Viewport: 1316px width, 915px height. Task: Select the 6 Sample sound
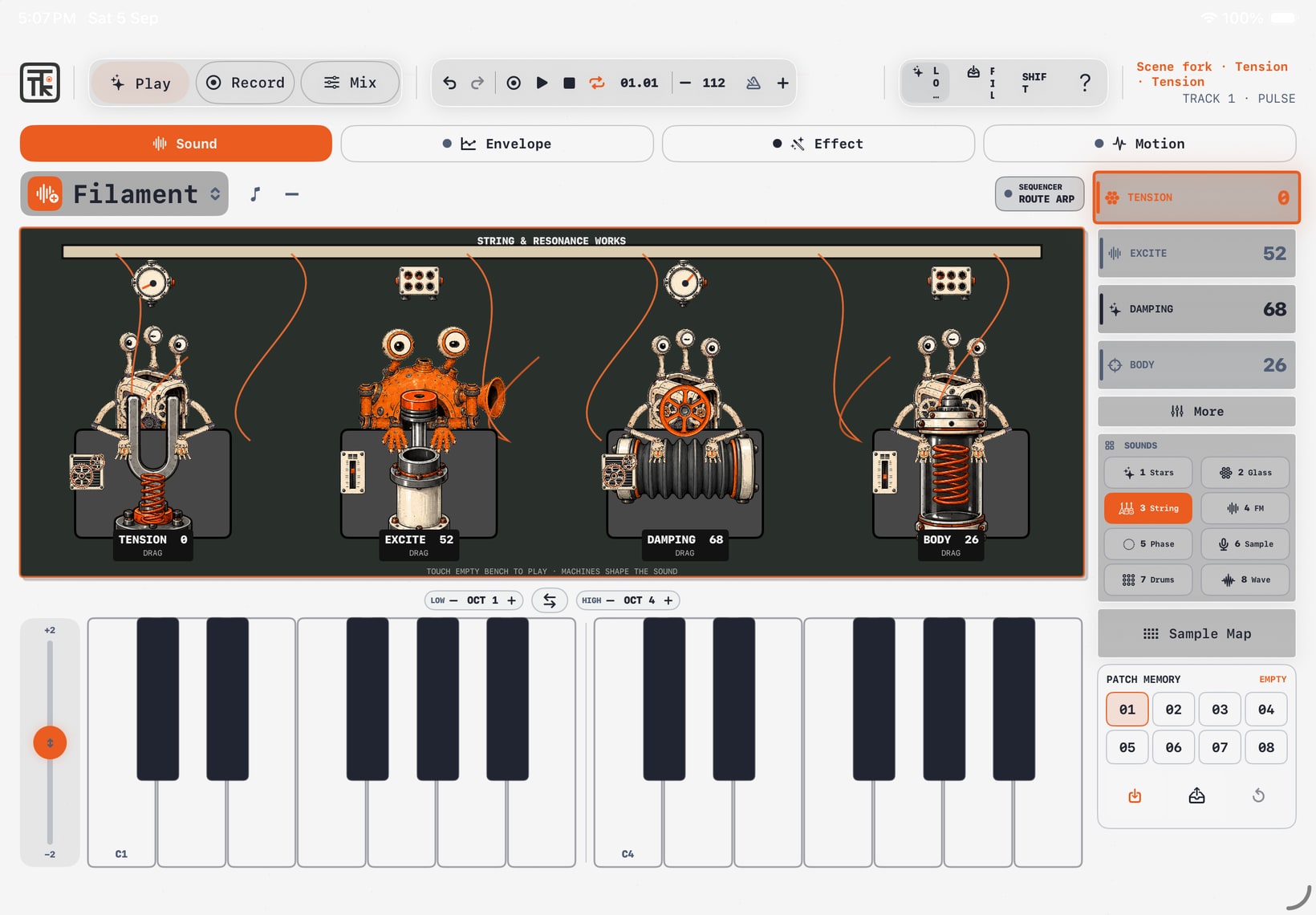(x=1245, y=544)
